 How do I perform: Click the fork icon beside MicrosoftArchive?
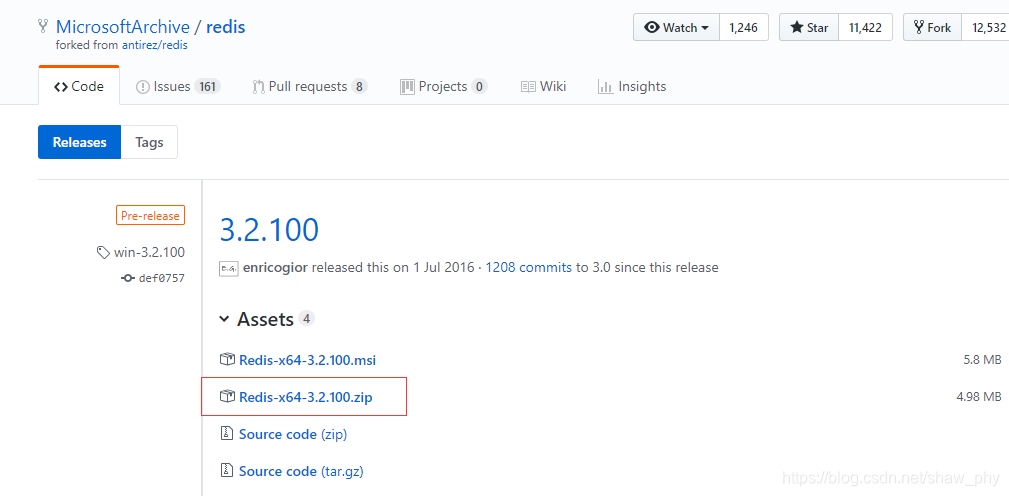coord(44,27)
